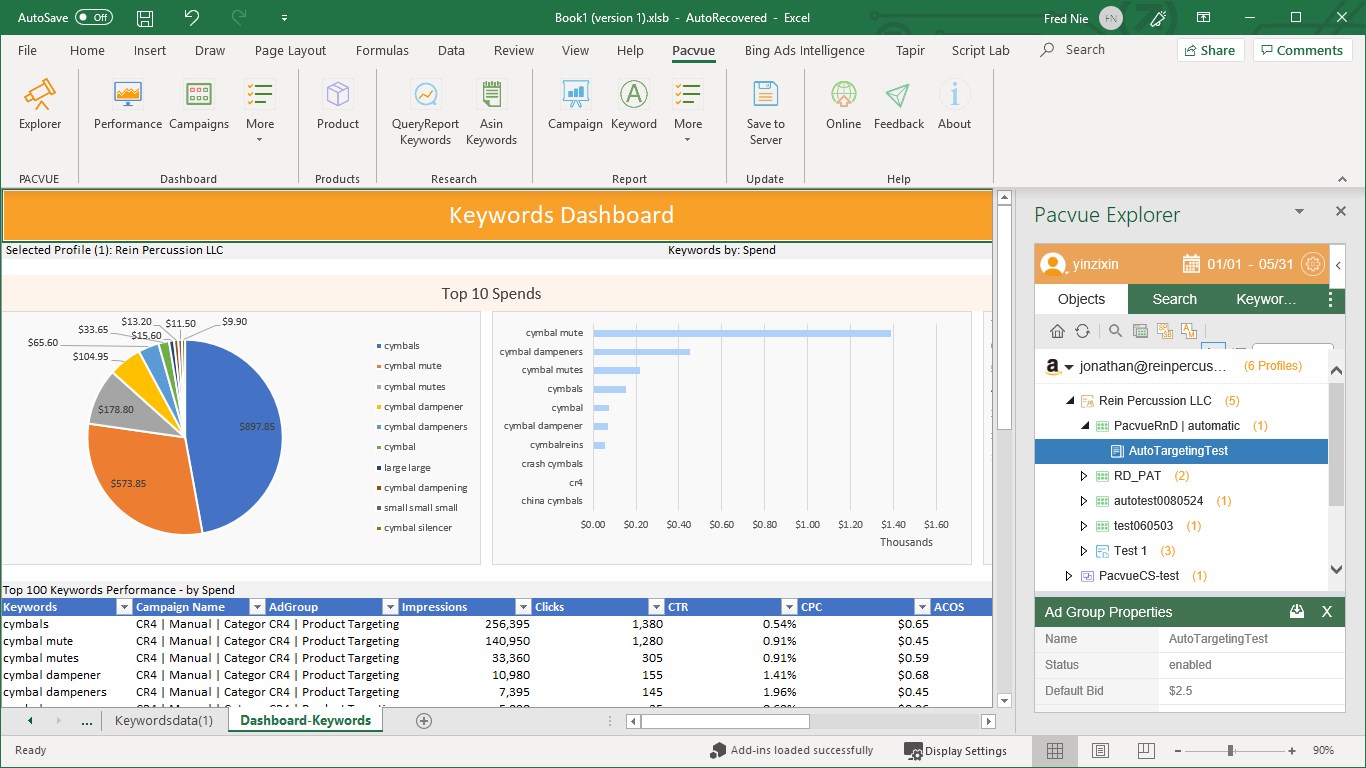The image size is (1366, 768).
Task: Open the Keywordsdata(1) sheet tab
Action: [x=164, y=720]
